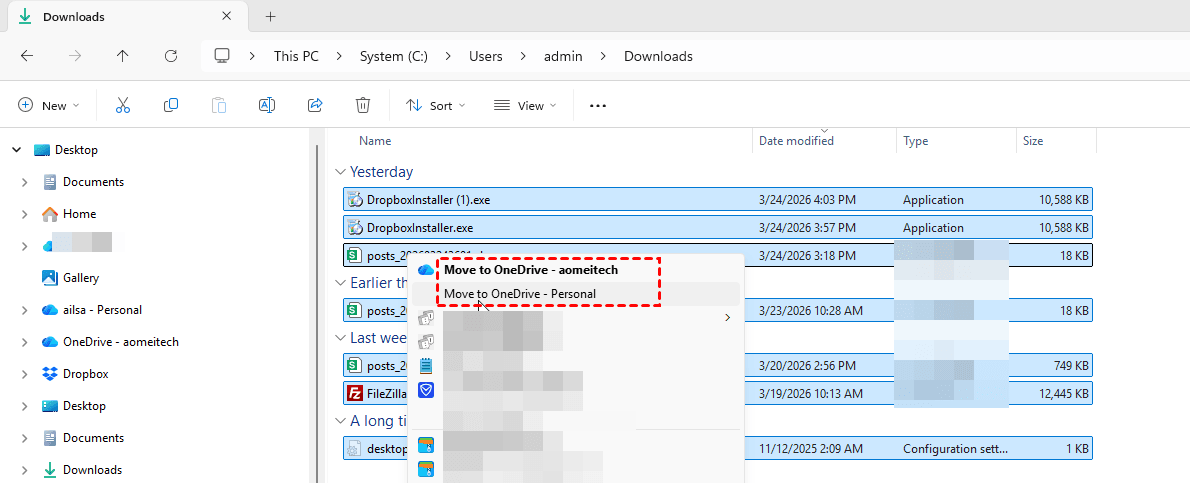Click System (C:) breadcrumb

click(x=394, y=56)
